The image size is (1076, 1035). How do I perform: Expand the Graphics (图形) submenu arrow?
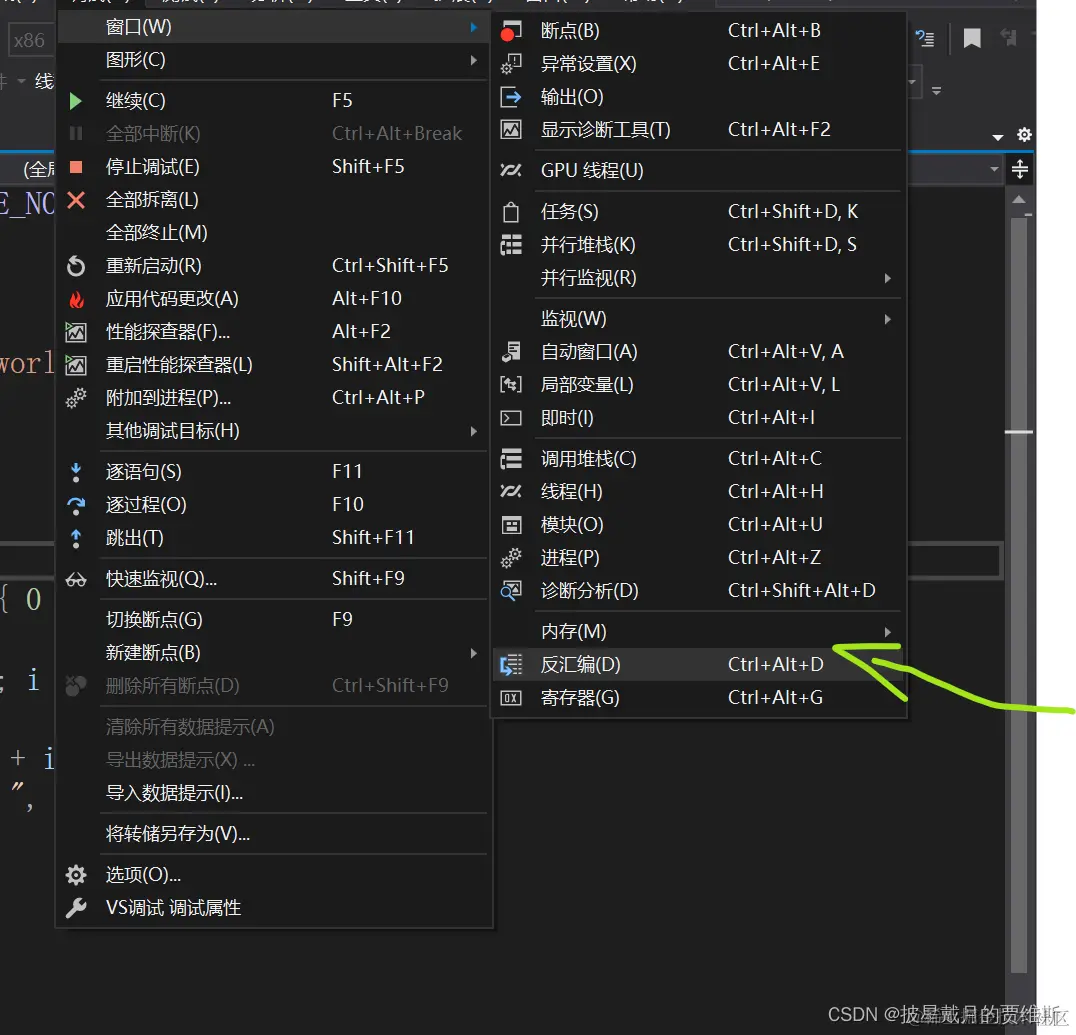click(x=473, y=60)
